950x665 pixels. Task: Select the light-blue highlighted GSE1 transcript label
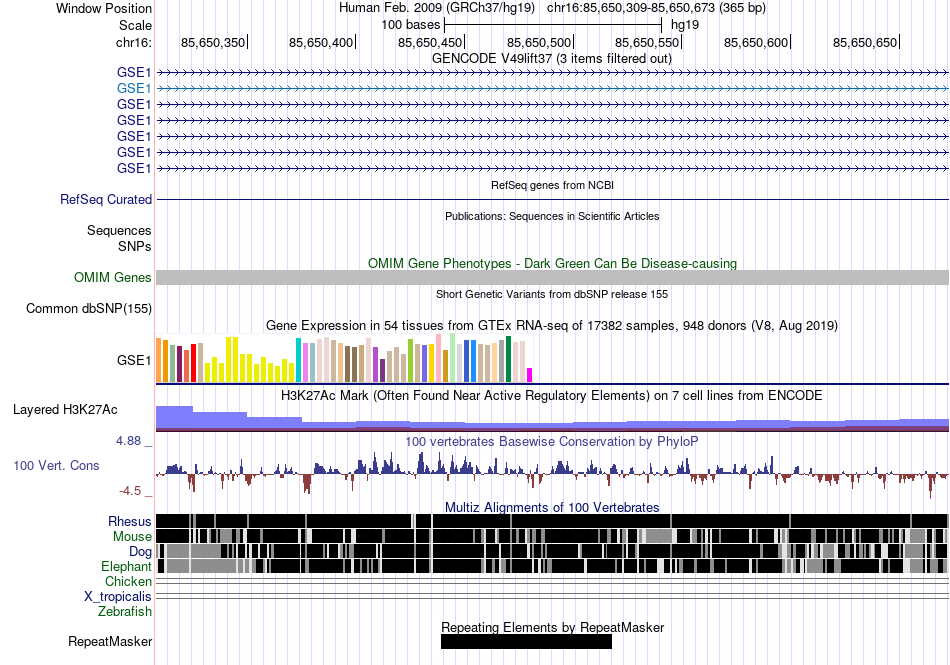tap(134, 88)
